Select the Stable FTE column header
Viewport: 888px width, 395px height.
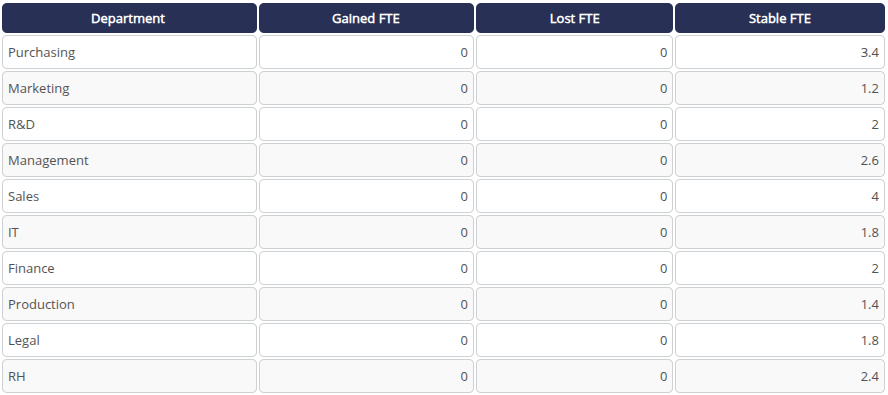pos(779,18)
